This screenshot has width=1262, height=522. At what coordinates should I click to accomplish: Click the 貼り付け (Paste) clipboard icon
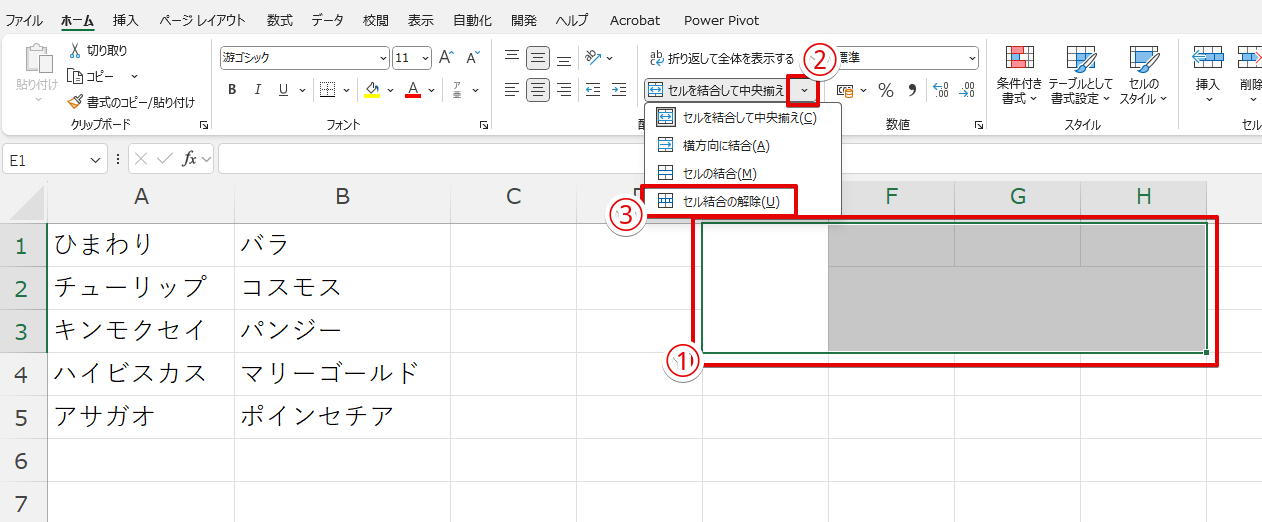tap(37, 60)
